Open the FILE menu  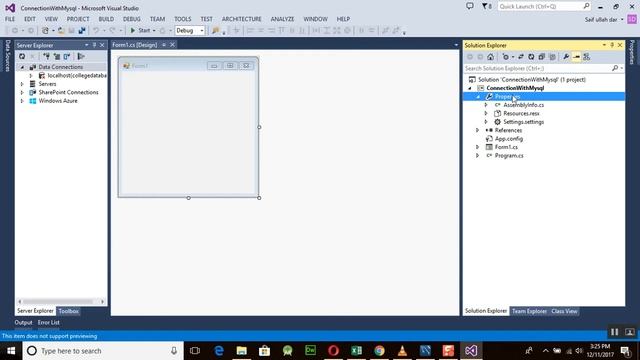tap(10, 19)
